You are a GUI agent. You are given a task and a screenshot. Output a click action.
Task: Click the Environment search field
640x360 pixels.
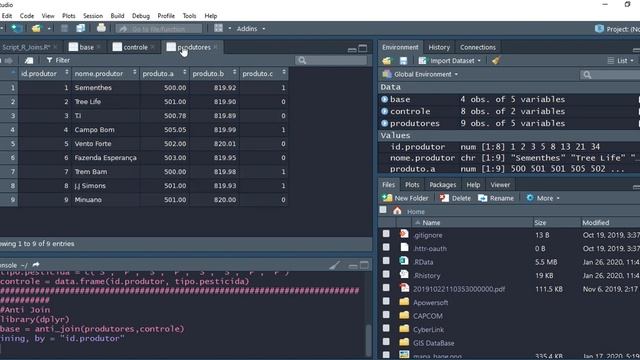click(x=610, y=75)
